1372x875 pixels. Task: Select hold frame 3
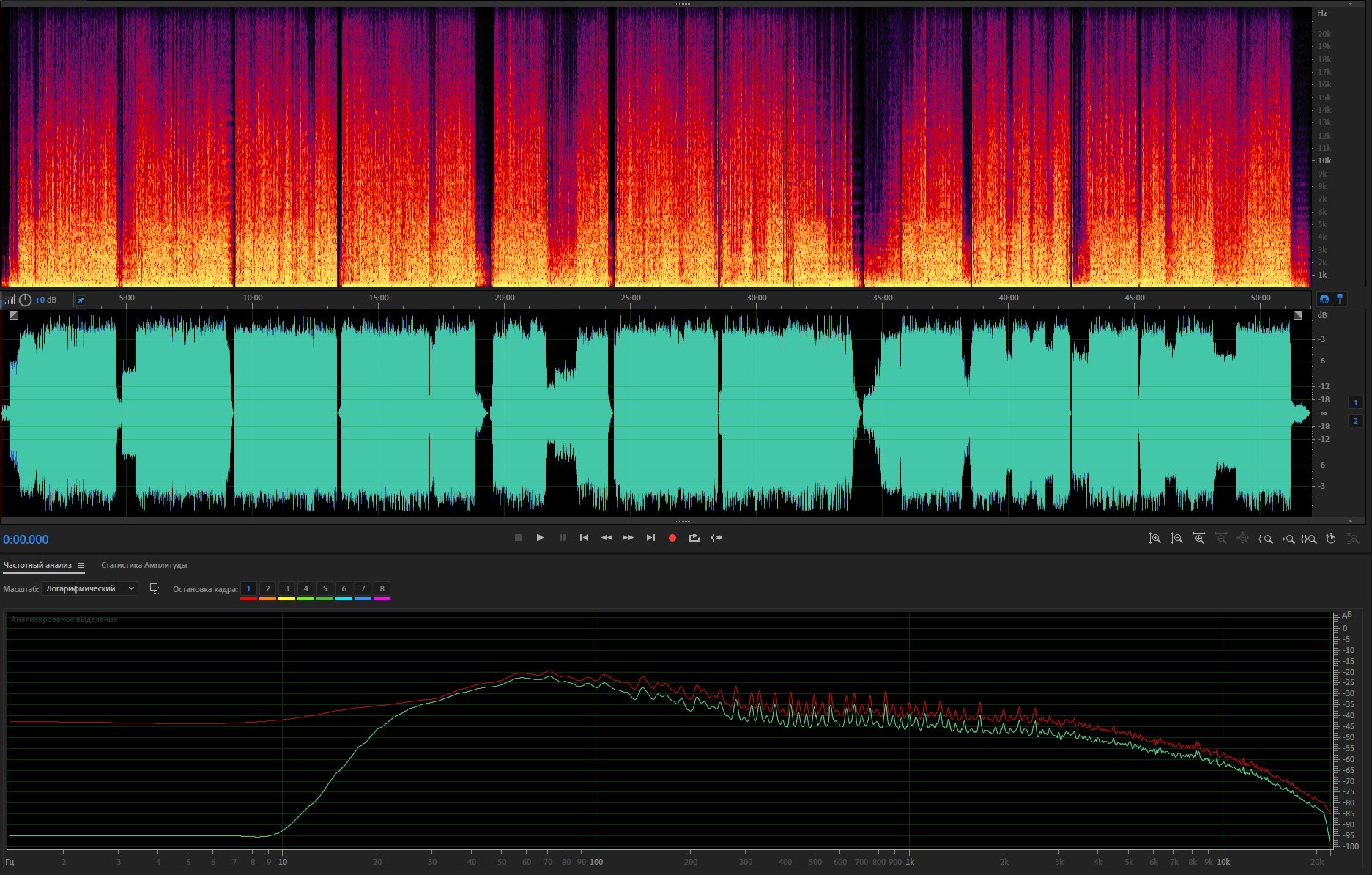click(286, 588)
